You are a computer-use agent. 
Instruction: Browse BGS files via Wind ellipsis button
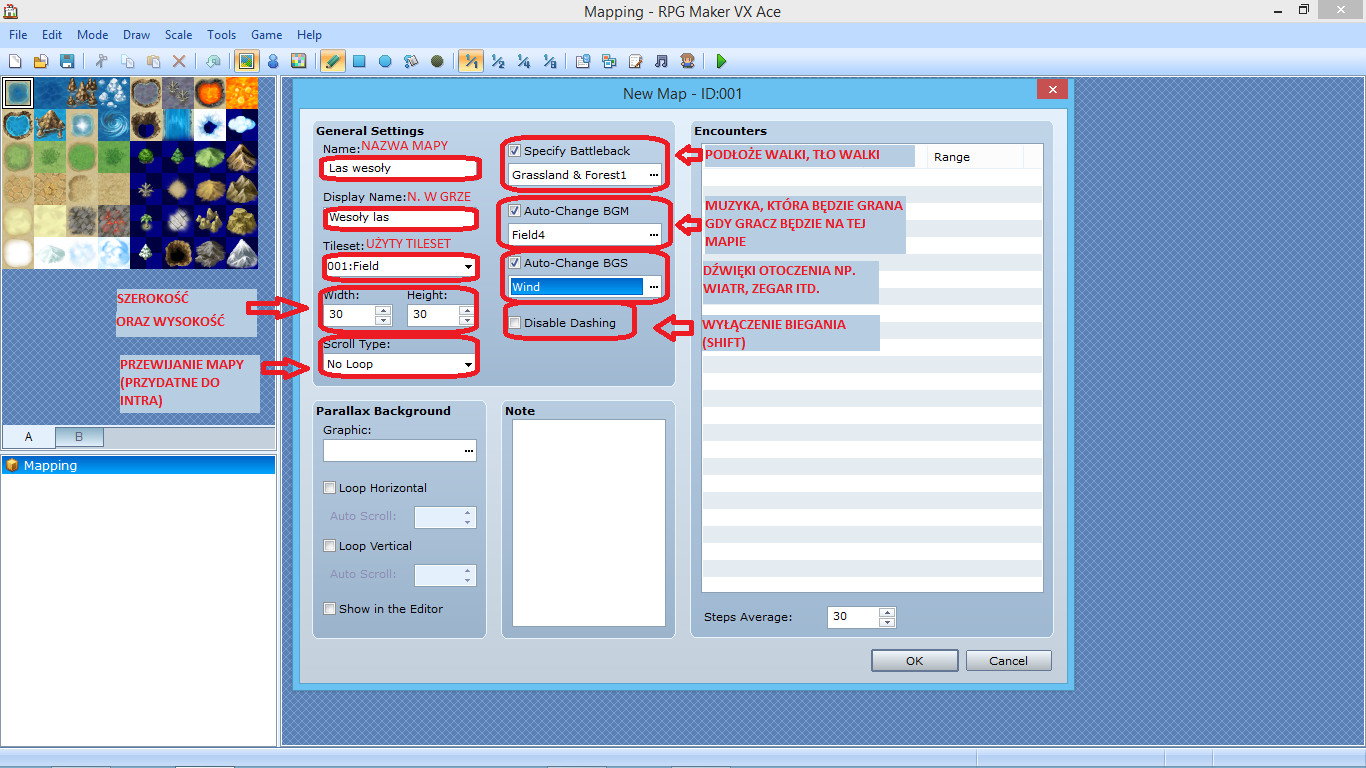click(x=653, y=287)
